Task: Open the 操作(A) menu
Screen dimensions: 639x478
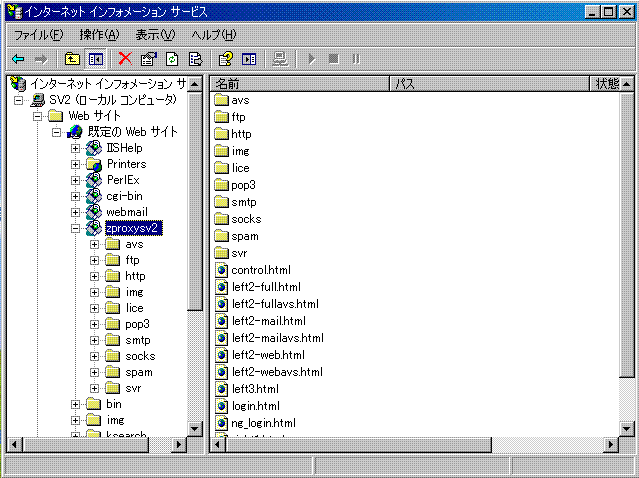Action: tap(99, 35)
